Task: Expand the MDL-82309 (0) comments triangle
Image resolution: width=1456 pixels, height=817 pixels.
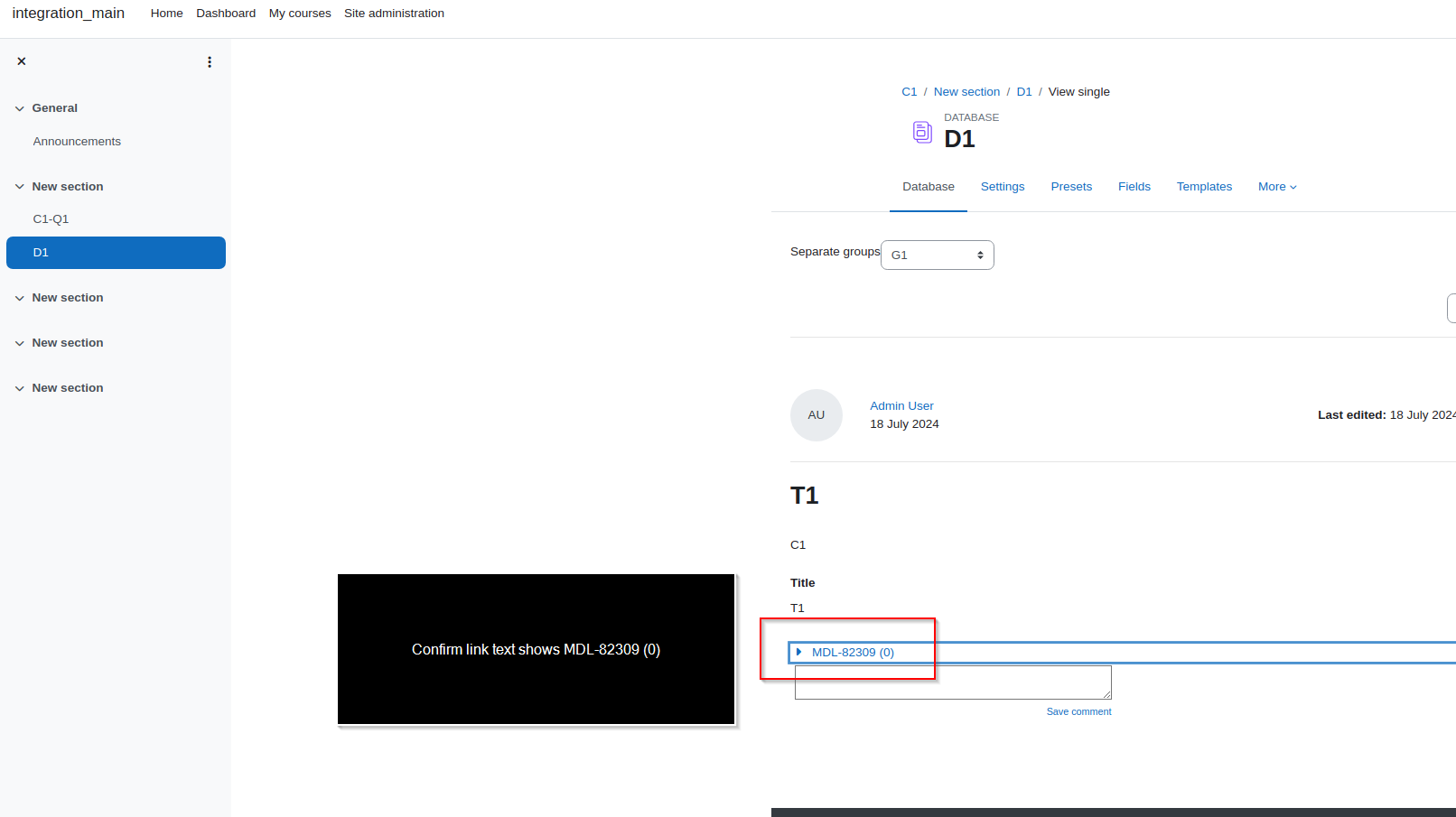Action: tap(798, 652)
